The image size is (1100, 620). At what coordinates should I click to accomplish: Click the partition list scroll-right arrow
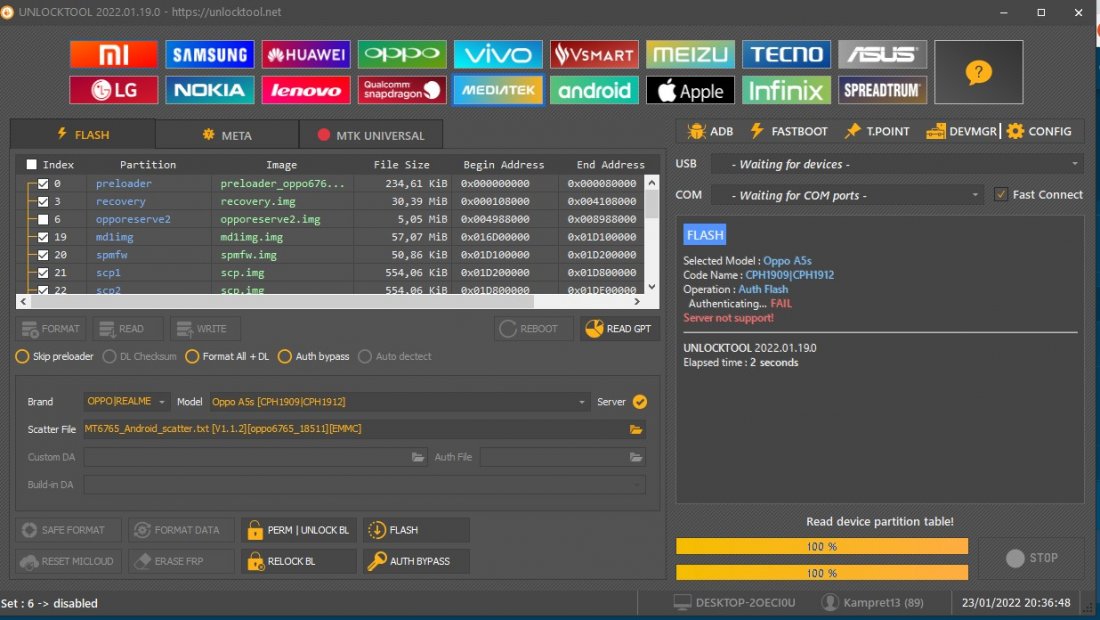pos(636,302)
